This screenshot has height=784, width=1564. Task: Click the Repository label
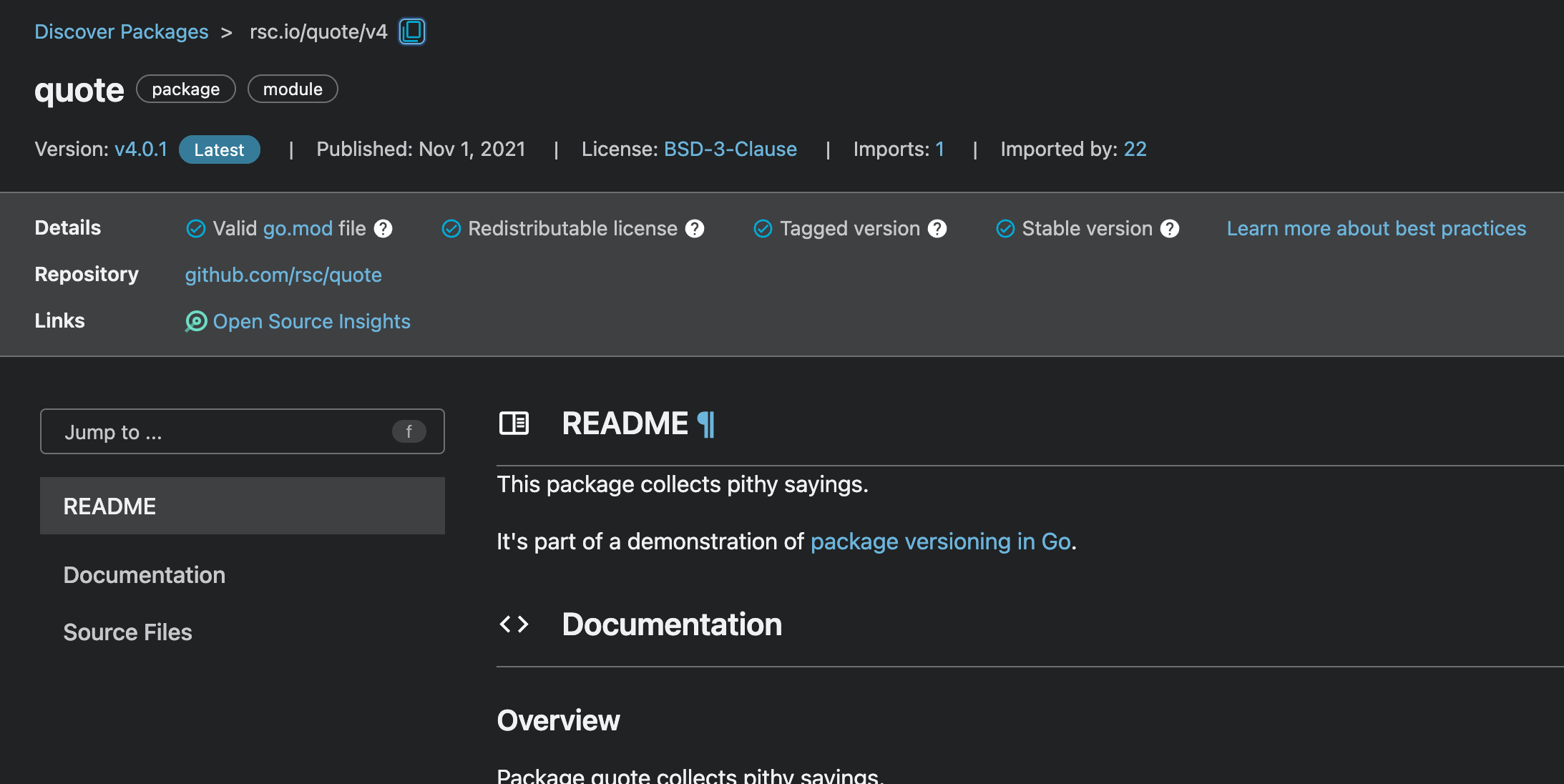pyautogui.click(x=87, y=275)
